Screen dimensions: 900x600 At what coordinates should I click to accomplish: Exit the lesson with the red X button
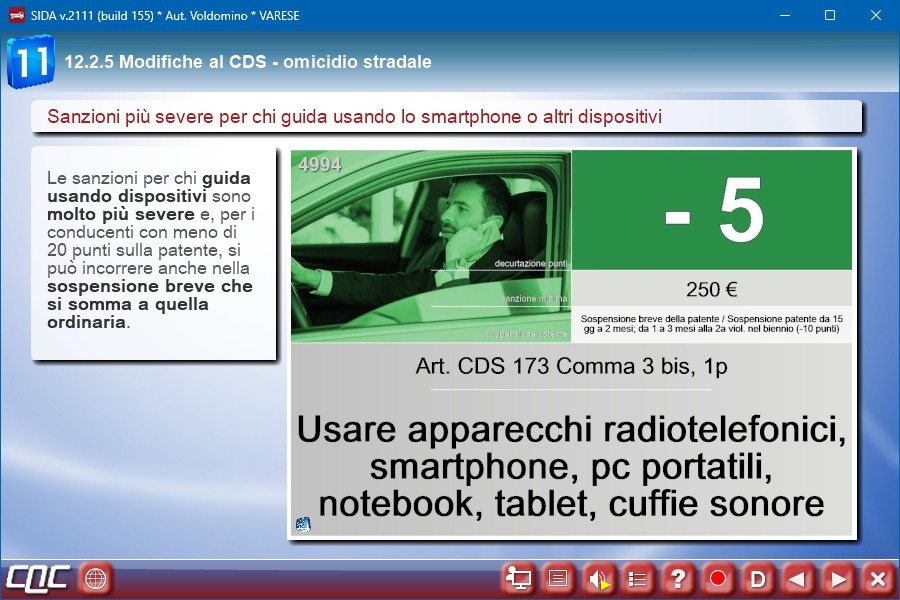coord(878,578)
